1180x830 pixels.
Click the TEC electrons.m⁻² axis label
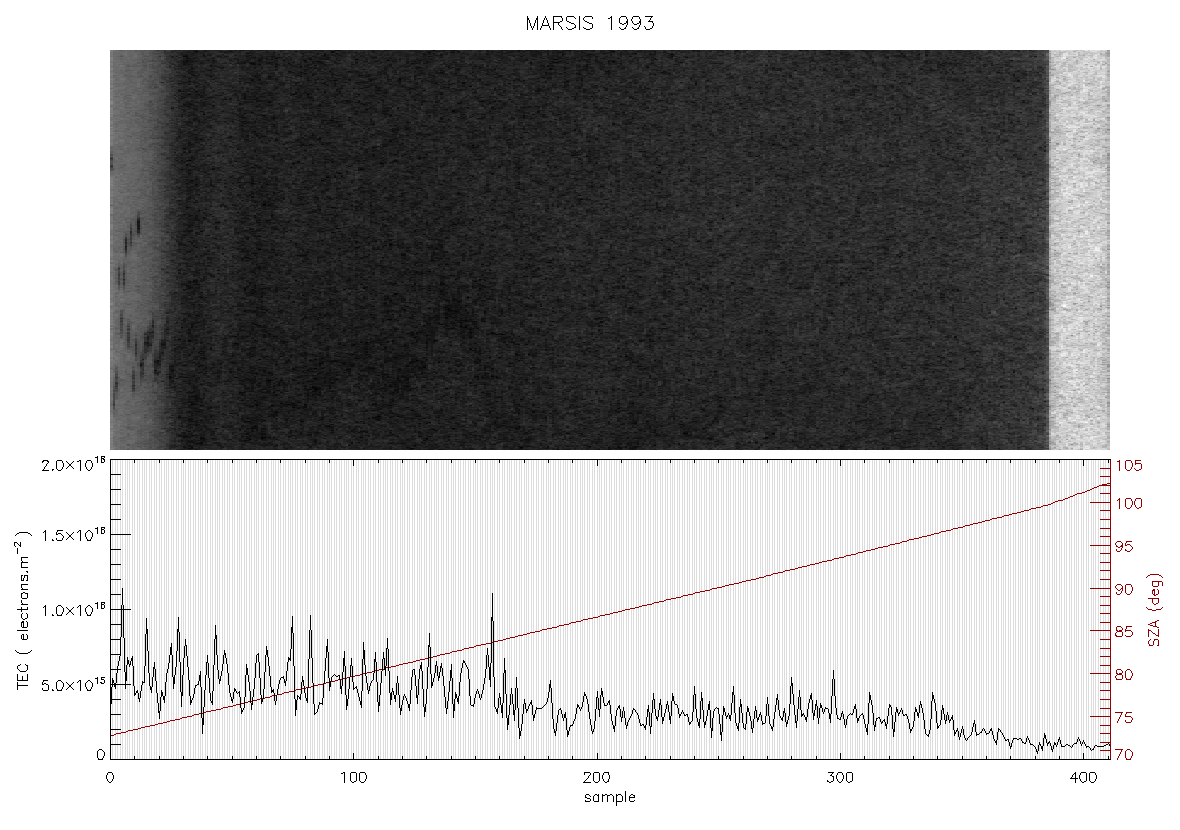click(23, 610)
